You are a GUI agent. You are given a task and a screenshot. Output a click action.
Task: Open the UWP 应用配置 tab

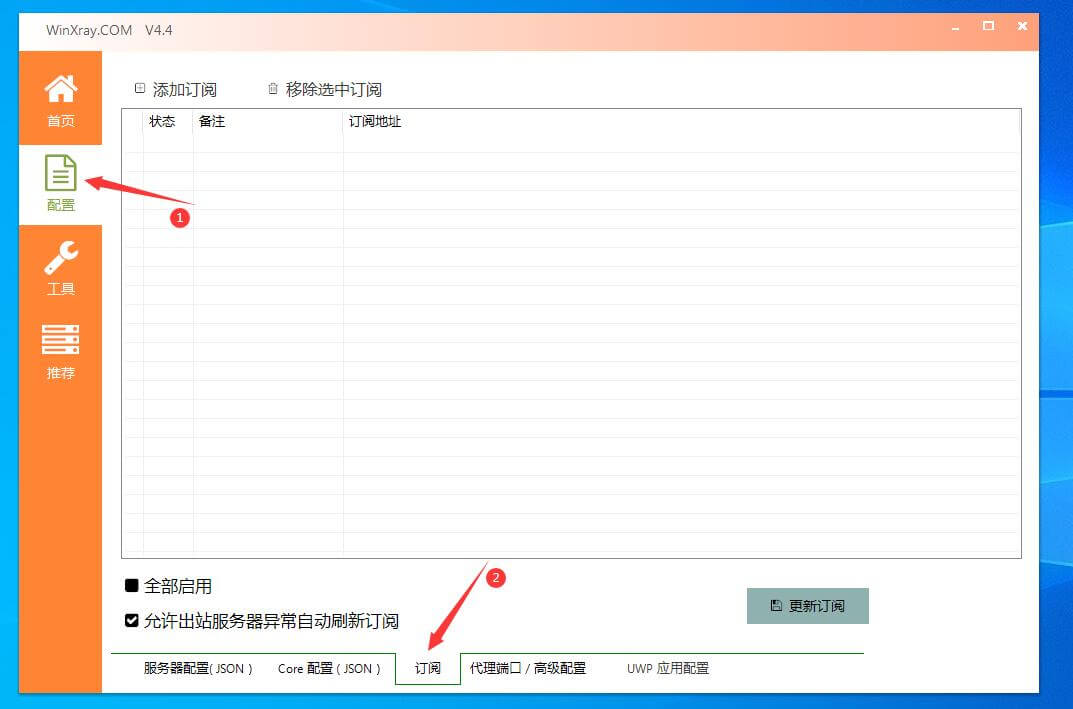point(668,669)
